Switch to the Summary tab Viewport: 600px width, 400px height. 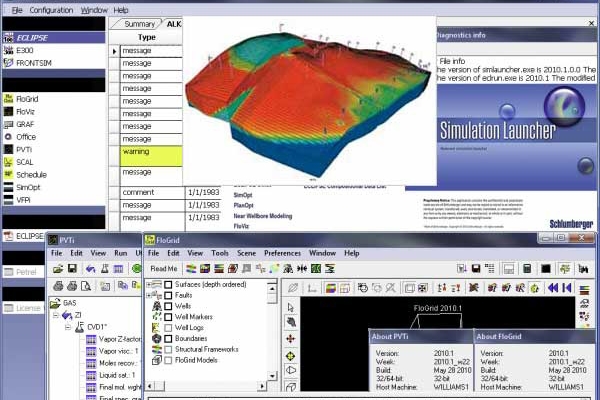pyautogui.click(x=139, y=24)
